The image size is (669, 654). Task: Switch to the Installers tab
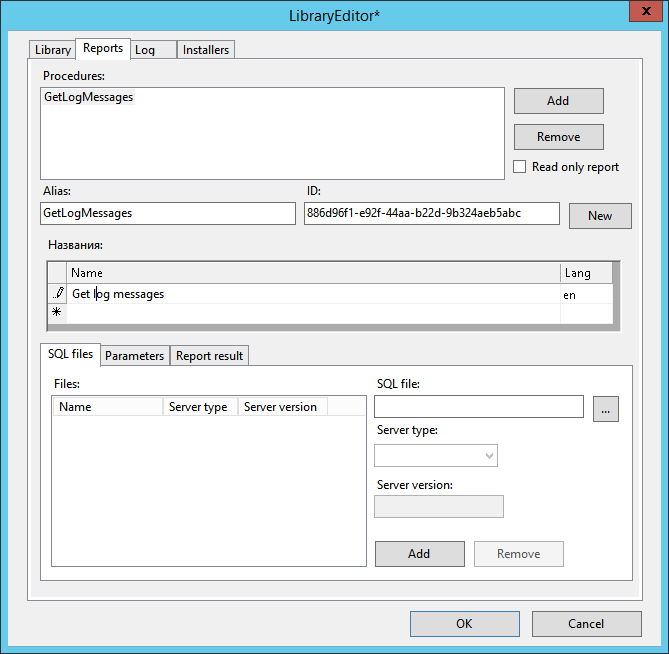click(206, 49)
